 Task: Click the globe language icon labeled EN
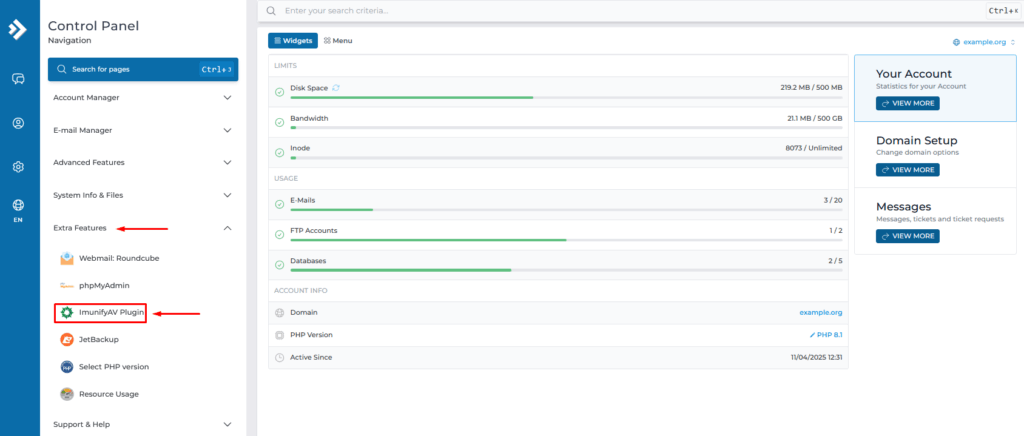pyautogui.click(x=18, y=209)
